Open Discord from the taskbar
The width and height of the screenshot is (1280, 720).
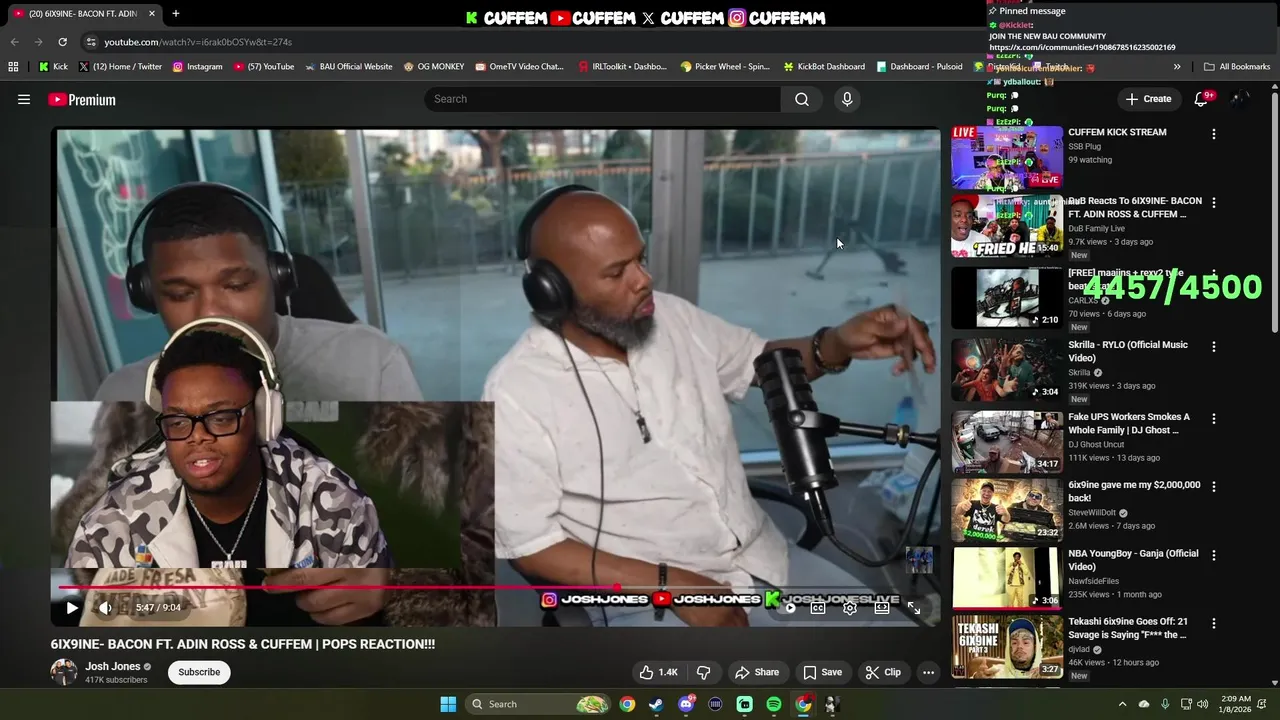(686, 704)
